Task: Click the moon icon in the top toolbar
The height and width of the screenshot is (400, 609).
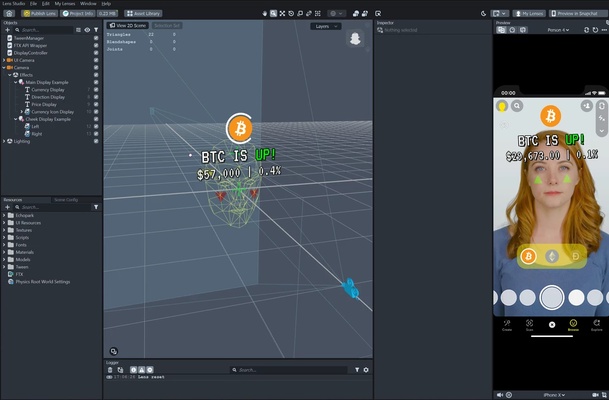Action: pos(483,14)
